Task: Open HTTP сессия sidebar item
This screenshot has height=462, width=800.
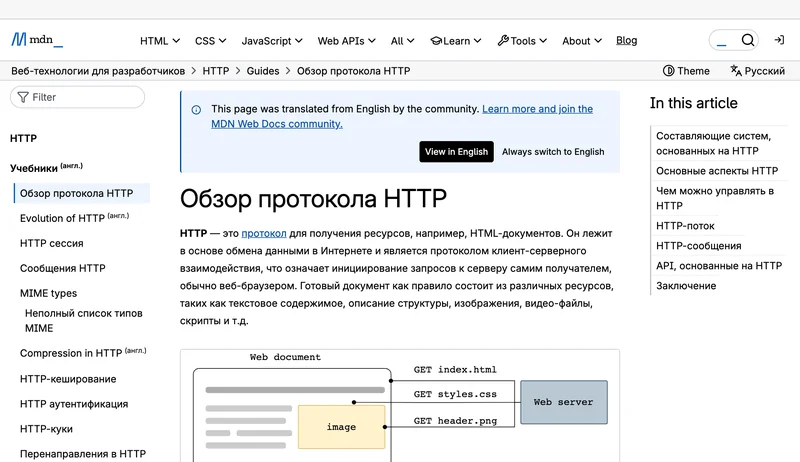Action: pyautogui.click(x=52, y=243)
